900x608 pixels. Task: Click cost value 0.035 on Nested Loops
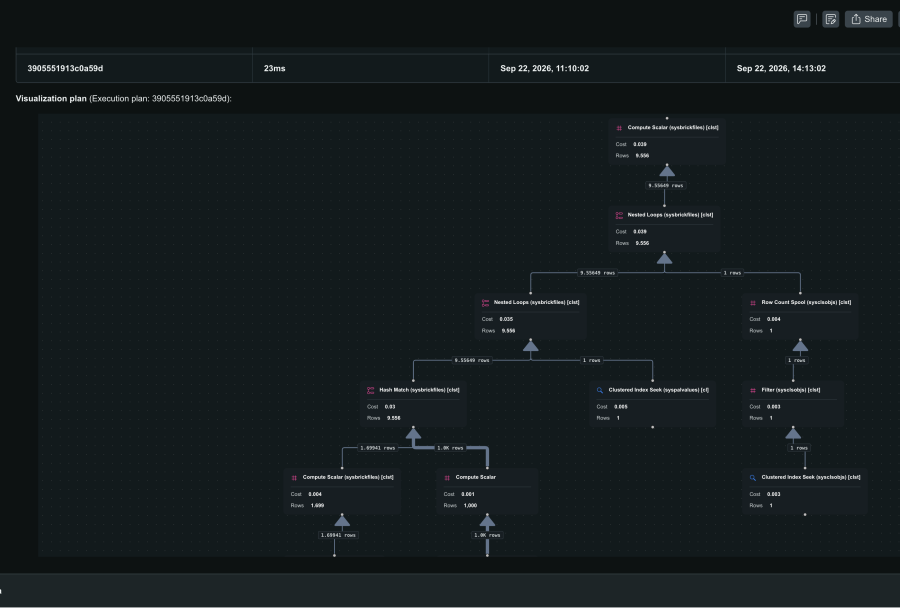pos(506,319)
